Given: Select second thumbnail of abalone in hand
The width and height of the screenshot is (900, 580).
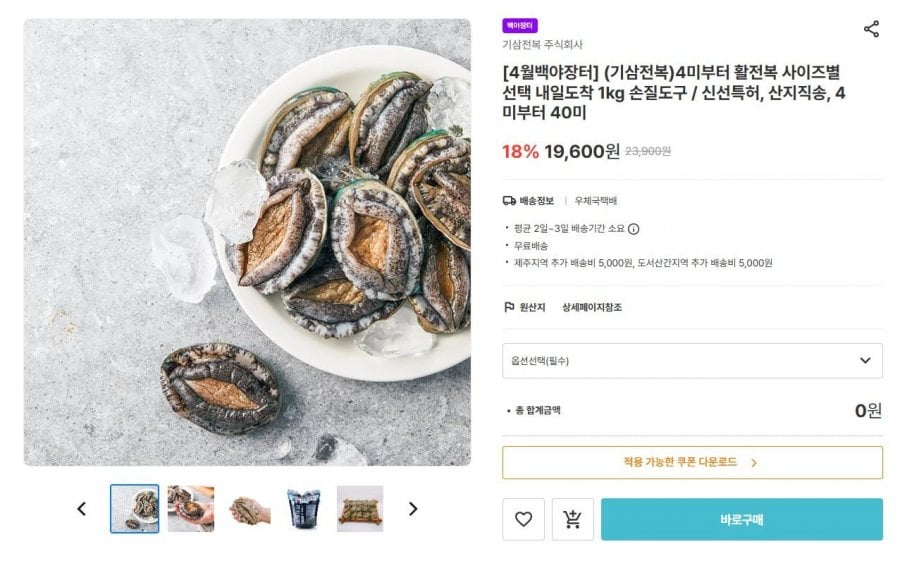Looking at the screenshot, I should (190, 509).
